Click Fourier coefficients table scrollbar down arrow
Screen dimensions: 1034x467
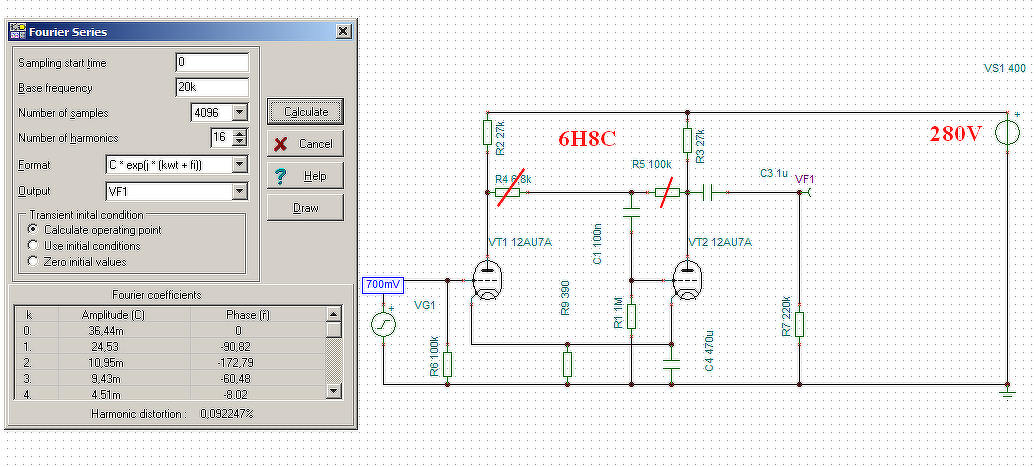pos(334,391)
